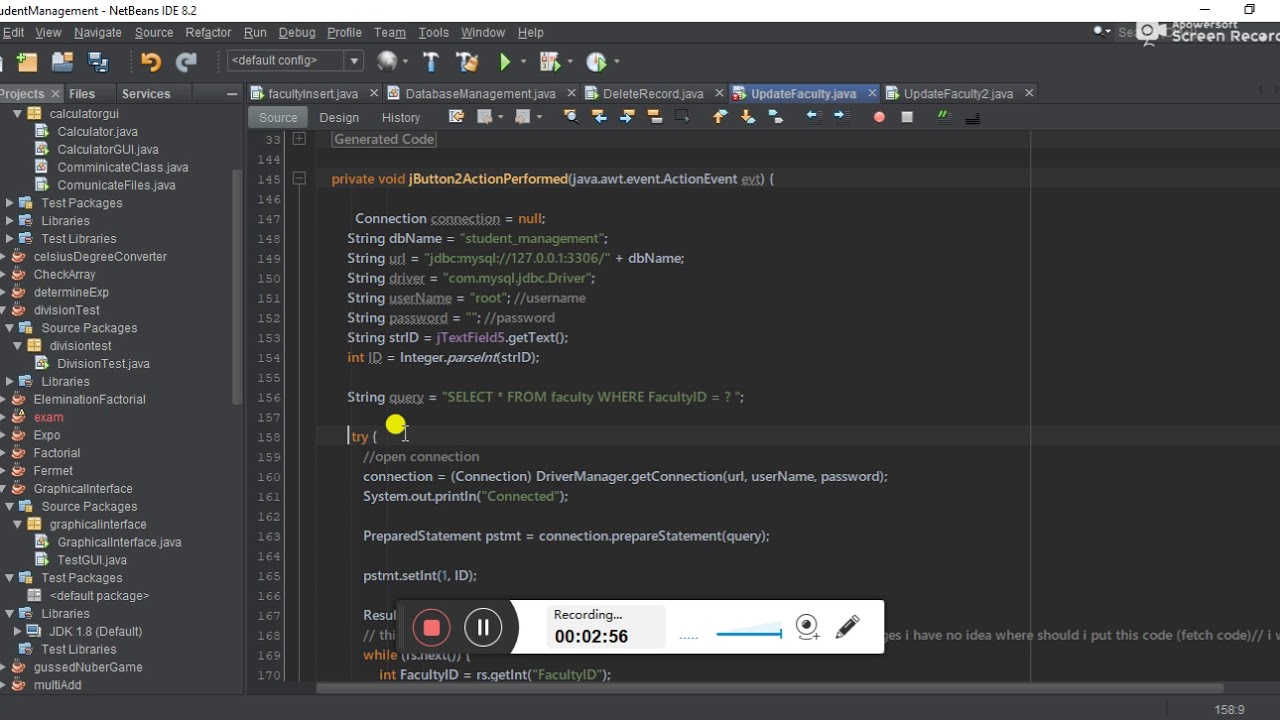Click Find Next Occurrence icon
This screenshot has width=1280, height=720.
627,117
